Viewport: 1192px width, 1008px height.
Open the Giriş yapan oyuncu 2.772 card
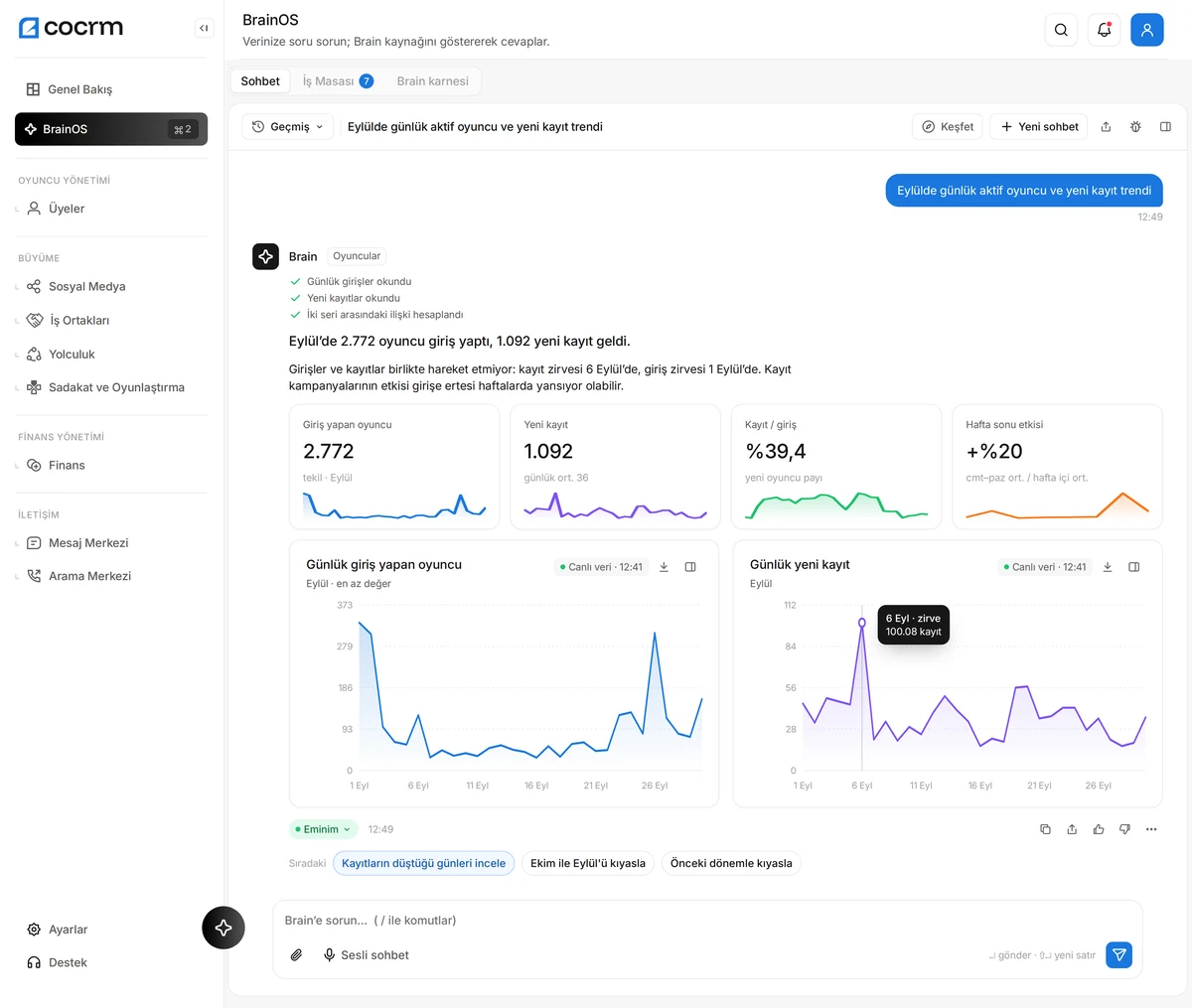394,467
